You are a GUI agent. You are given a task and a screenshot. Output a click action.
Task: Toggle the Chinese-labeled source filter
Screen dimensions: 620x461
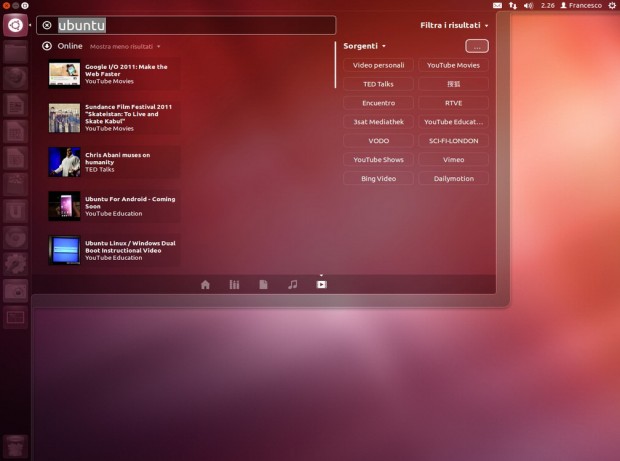tap(453, 84)
